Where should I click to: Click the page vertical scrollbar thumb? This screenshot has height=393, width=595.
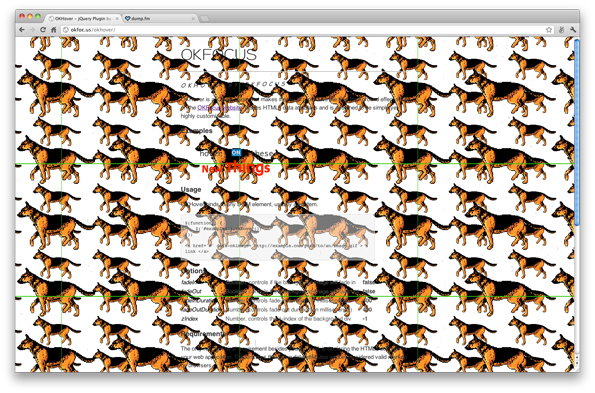click(x=577, y=132)
